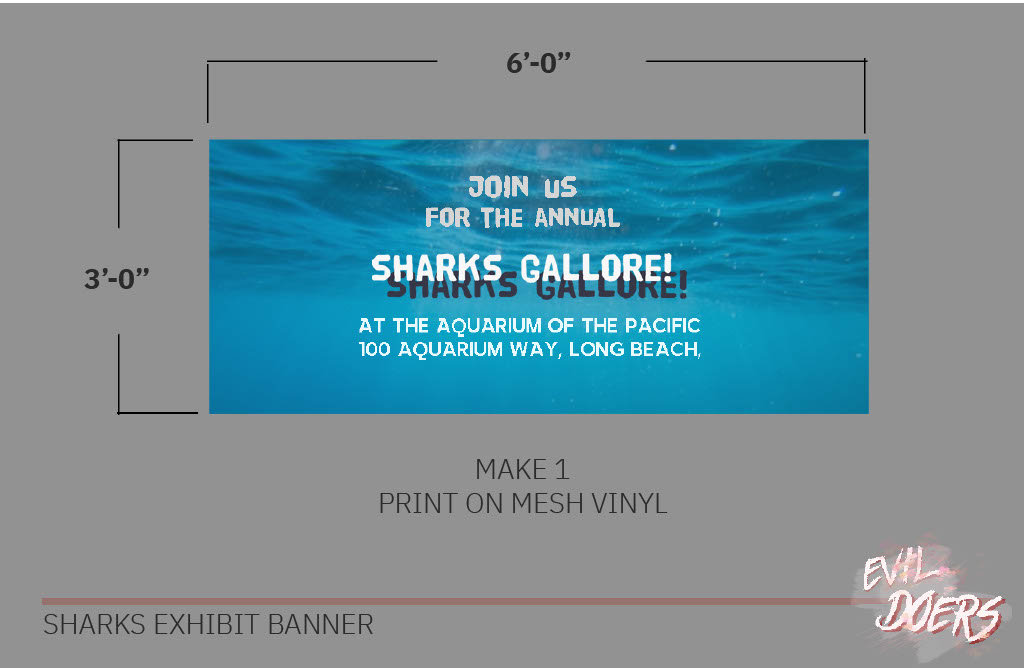Select the lower height dimension bracket
The width and height of the screenshot is (1024, 668).
pos(120,375)
